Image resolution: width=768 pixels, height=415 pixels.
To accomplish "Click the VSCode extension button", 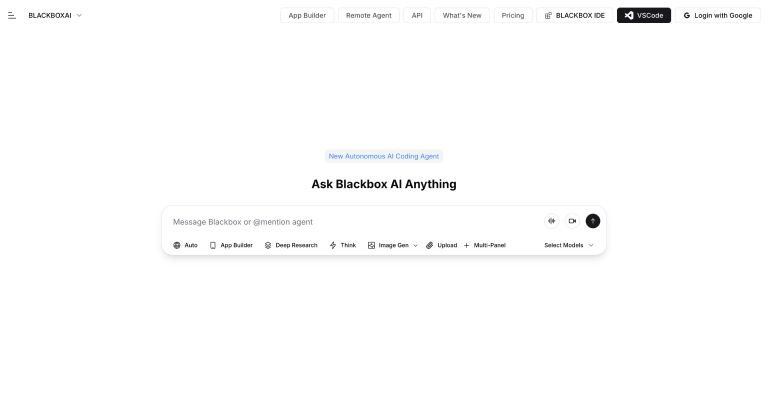I will point(644,16).
